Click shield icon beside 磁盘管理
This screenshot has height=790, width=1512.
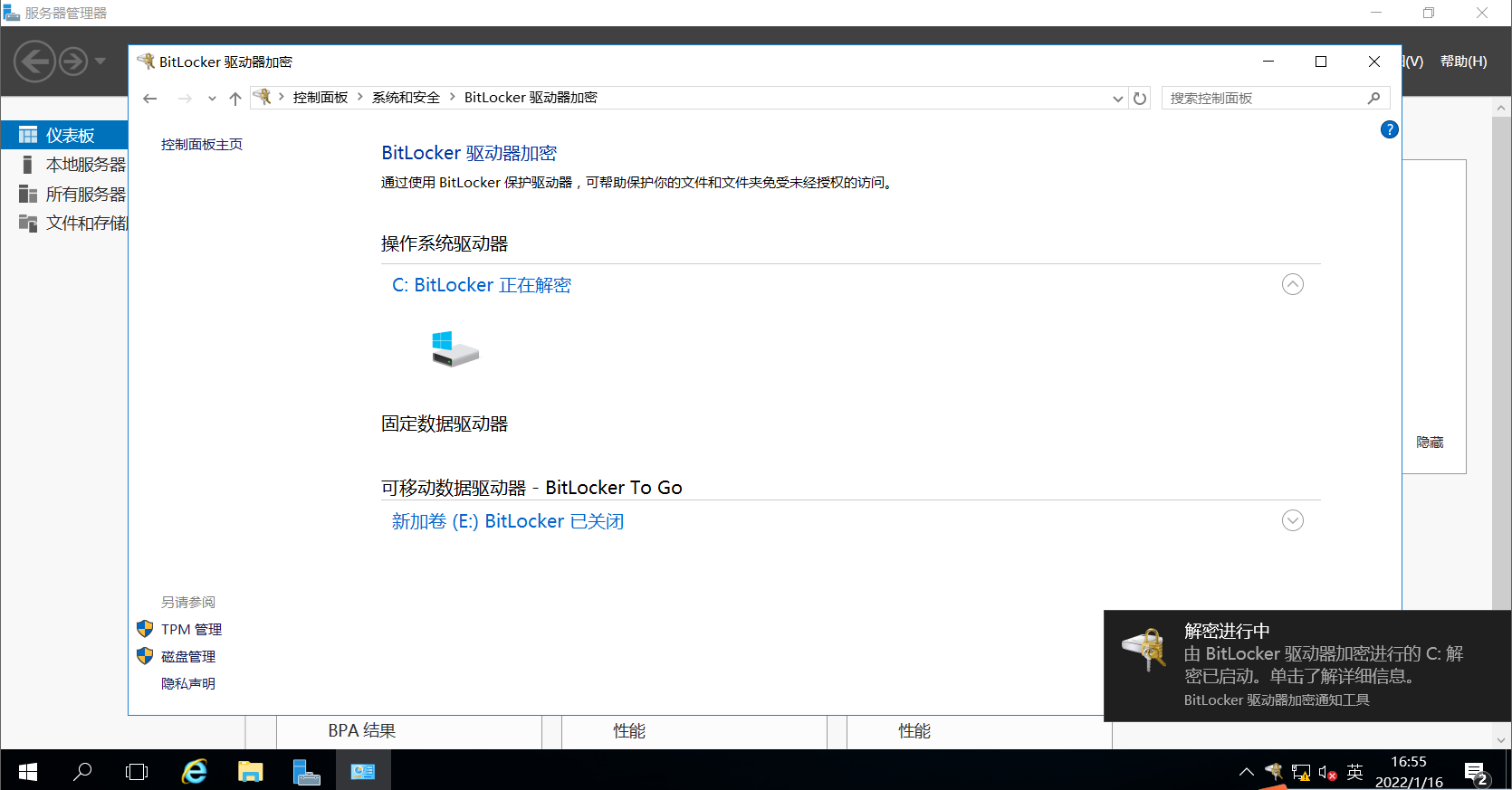(x=145, y=655)
